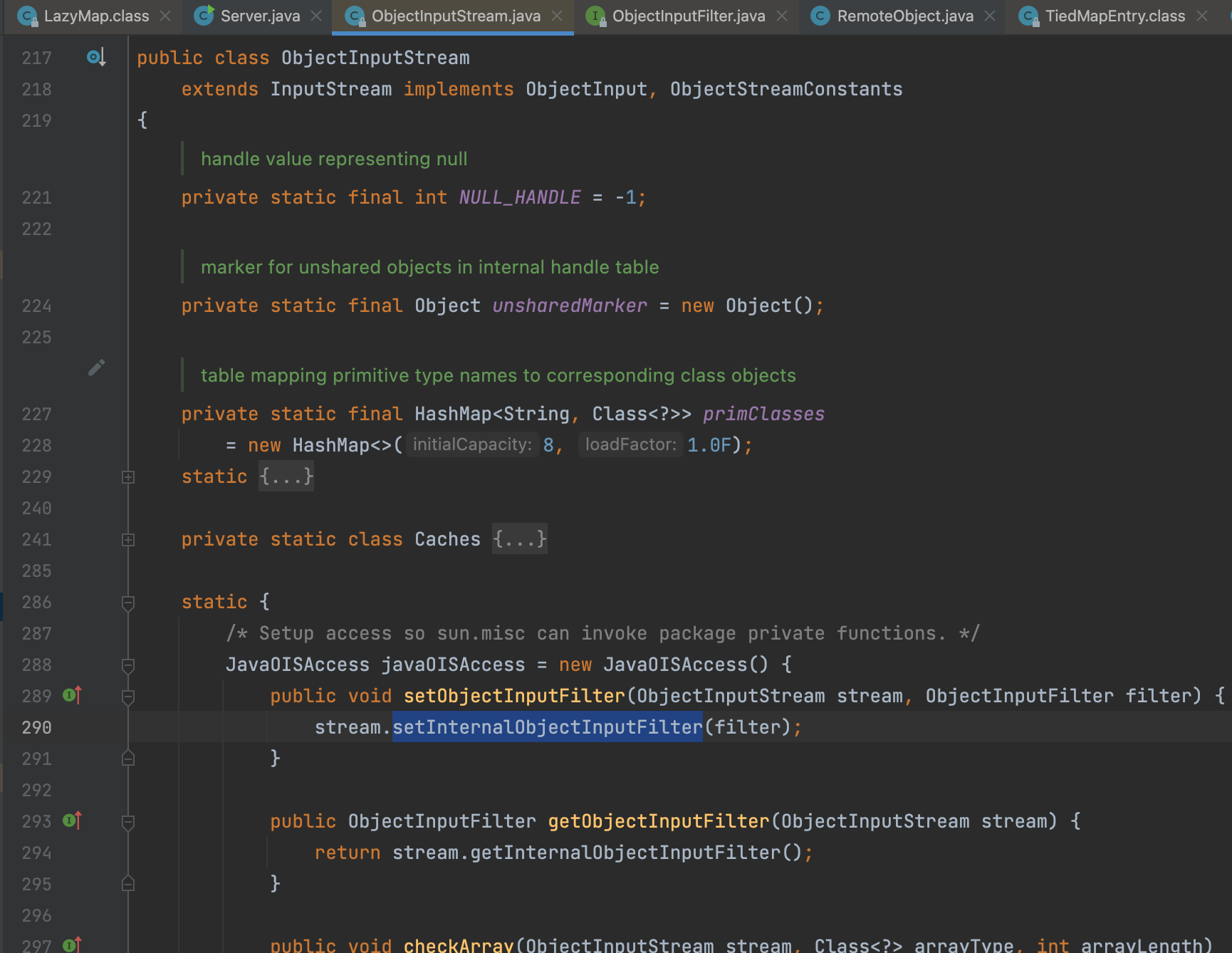Click the selected setInternalObjectInputFilter call

click(x=548, y=727)
